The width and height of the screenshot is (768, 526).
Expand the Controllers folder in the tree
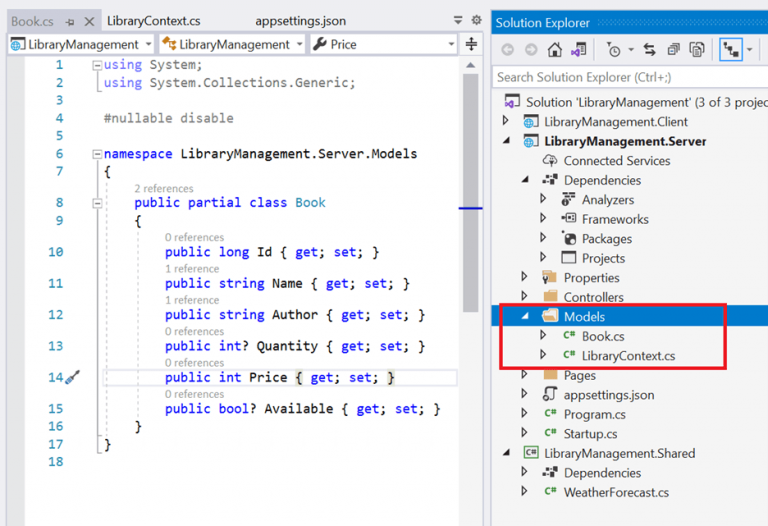click(524, 297)
